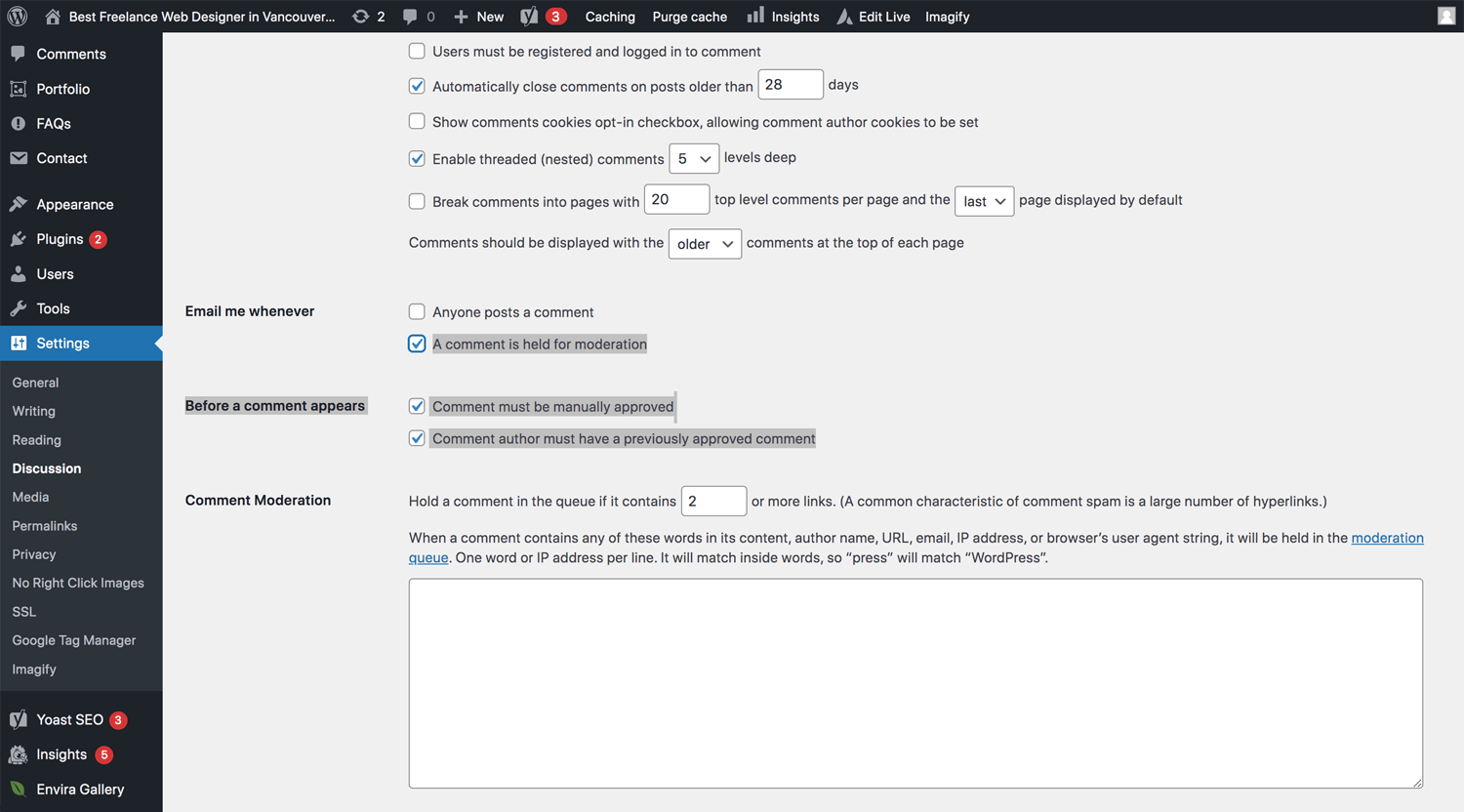Click the Plugins update badge showing 2

click(x=98, y=239)
